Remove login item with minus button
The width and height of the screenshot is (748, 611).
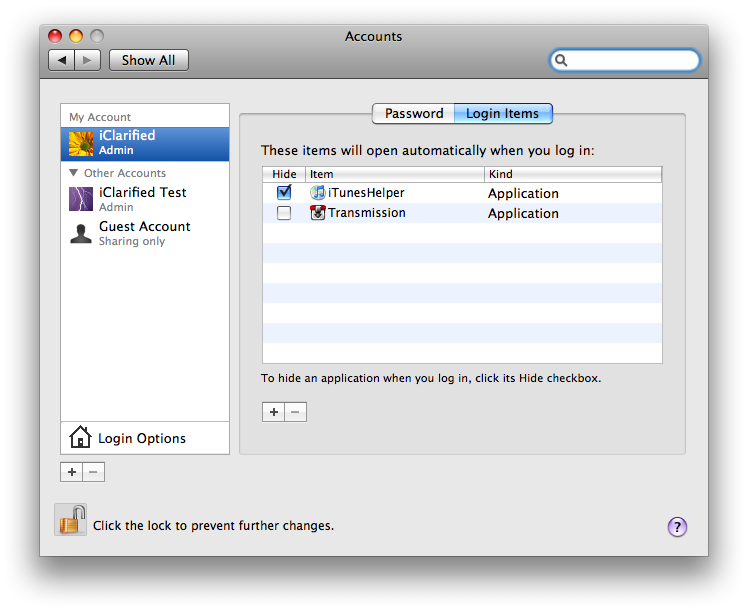pos(295,412)
